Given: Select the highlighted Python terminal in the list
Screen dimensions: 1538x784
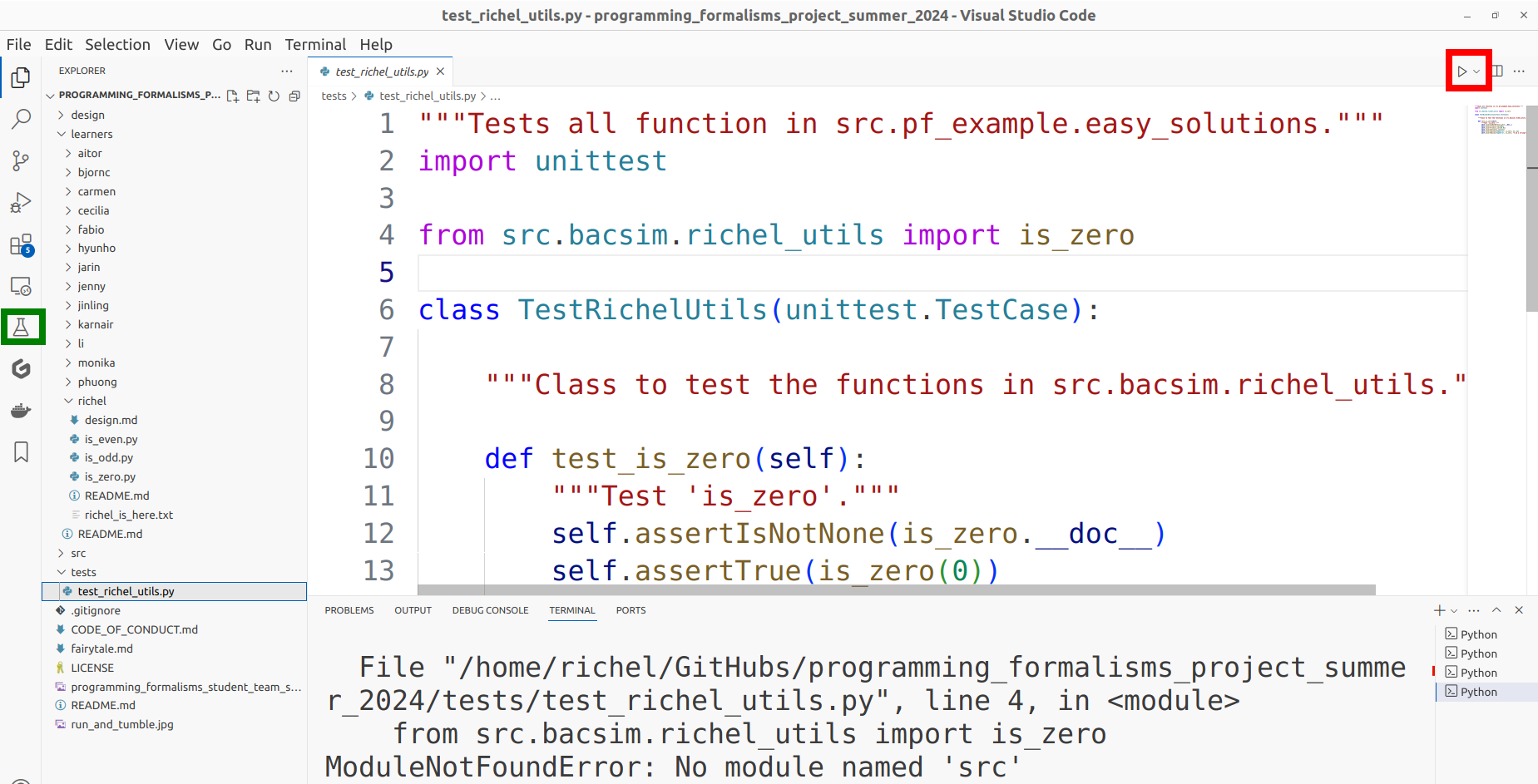Looking at the screenshot, I should pos(1481,691).
